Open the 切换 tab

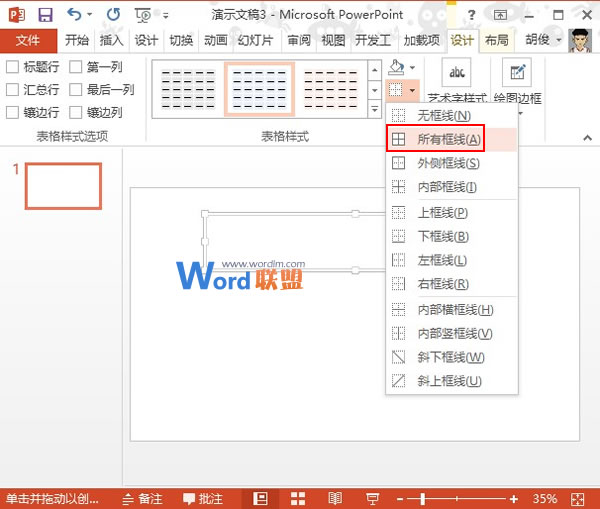pyautogui.click(x=181, y=40)
